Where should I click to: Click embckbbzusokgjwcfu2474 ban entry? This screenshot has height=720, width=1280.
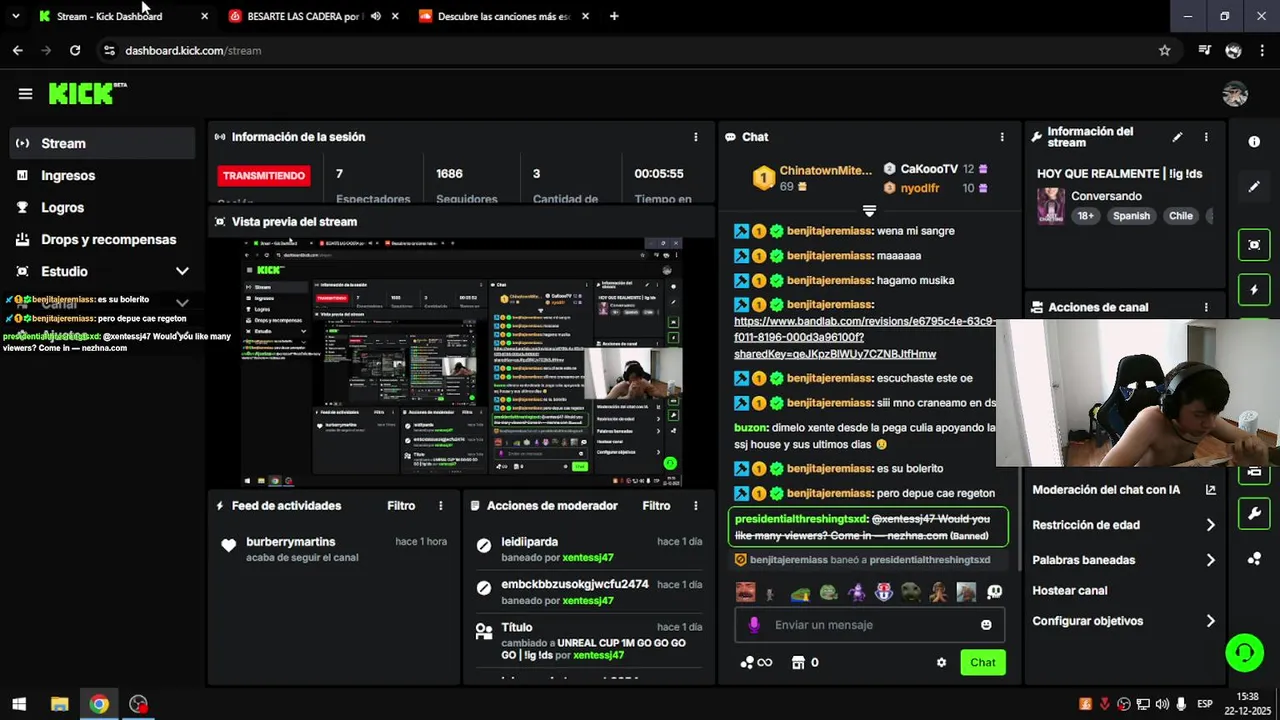[575, 584]
